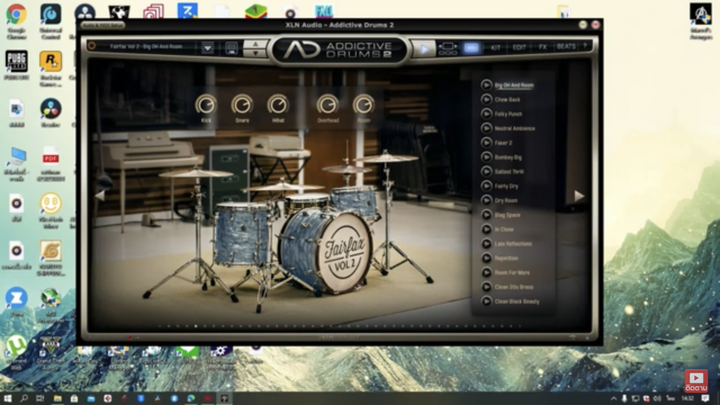
Task: Toggle the audio routing view icon
Action: coord(448,48)
